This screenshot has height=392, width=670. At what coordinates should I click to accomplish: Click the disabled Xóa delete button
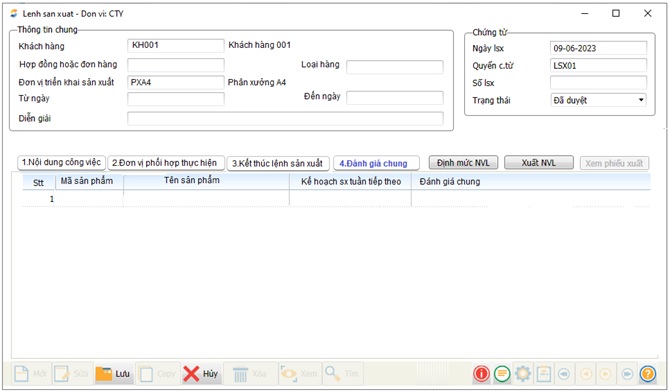pyautogui.click(x=250, y=374)
